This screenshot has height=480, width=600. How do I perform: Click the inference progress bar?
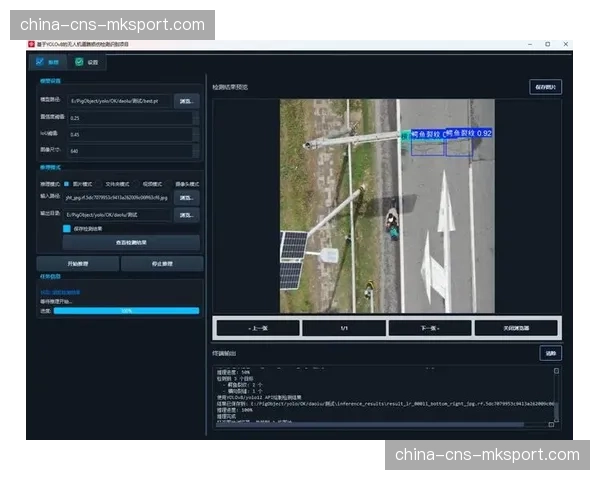pos(126,311)
